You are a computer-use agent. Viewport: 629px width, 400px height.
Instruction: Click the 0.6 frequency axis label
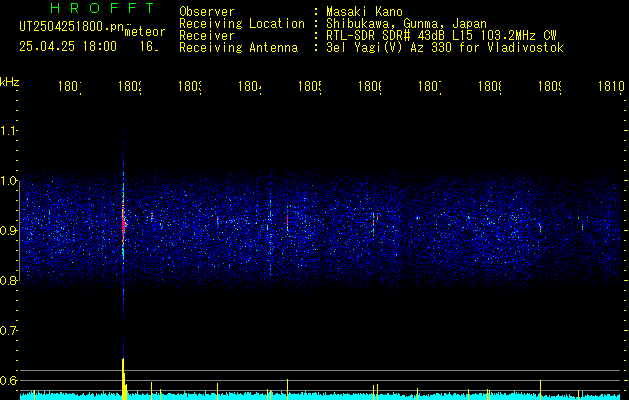[x=8, y=380]
